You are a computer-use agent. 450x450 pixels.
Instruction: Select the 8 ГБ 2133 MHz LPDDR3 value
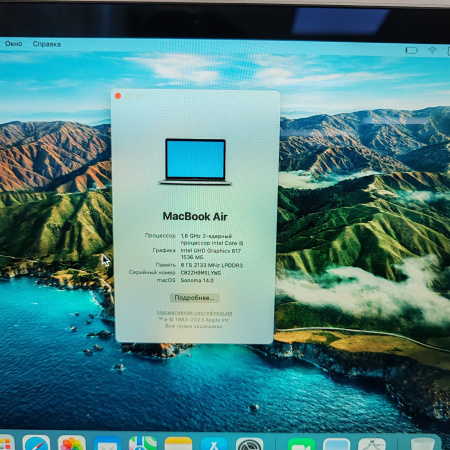point(212,265)
